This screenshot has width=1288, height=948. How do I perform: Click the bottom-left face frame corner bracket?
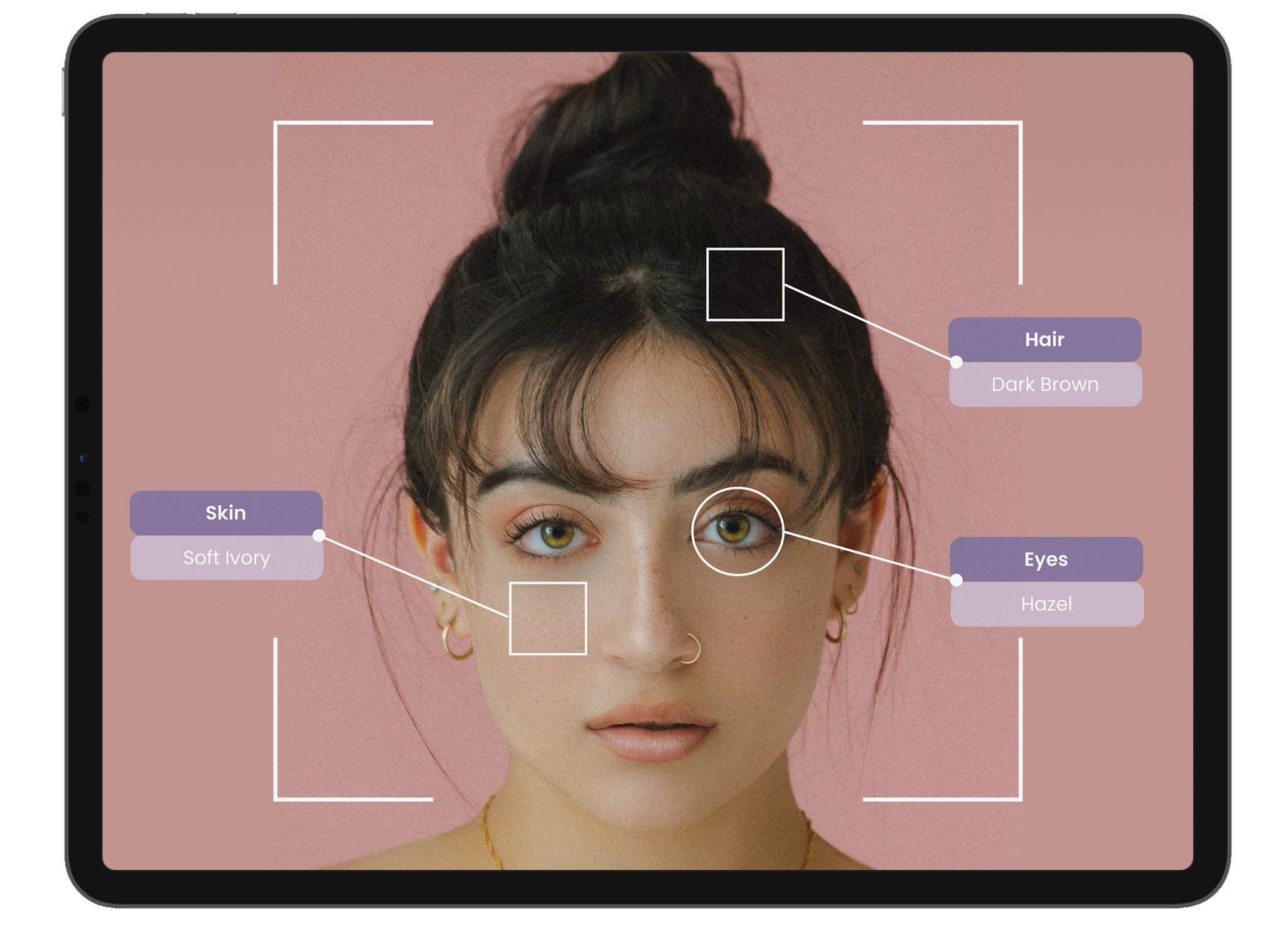point(277,798)
